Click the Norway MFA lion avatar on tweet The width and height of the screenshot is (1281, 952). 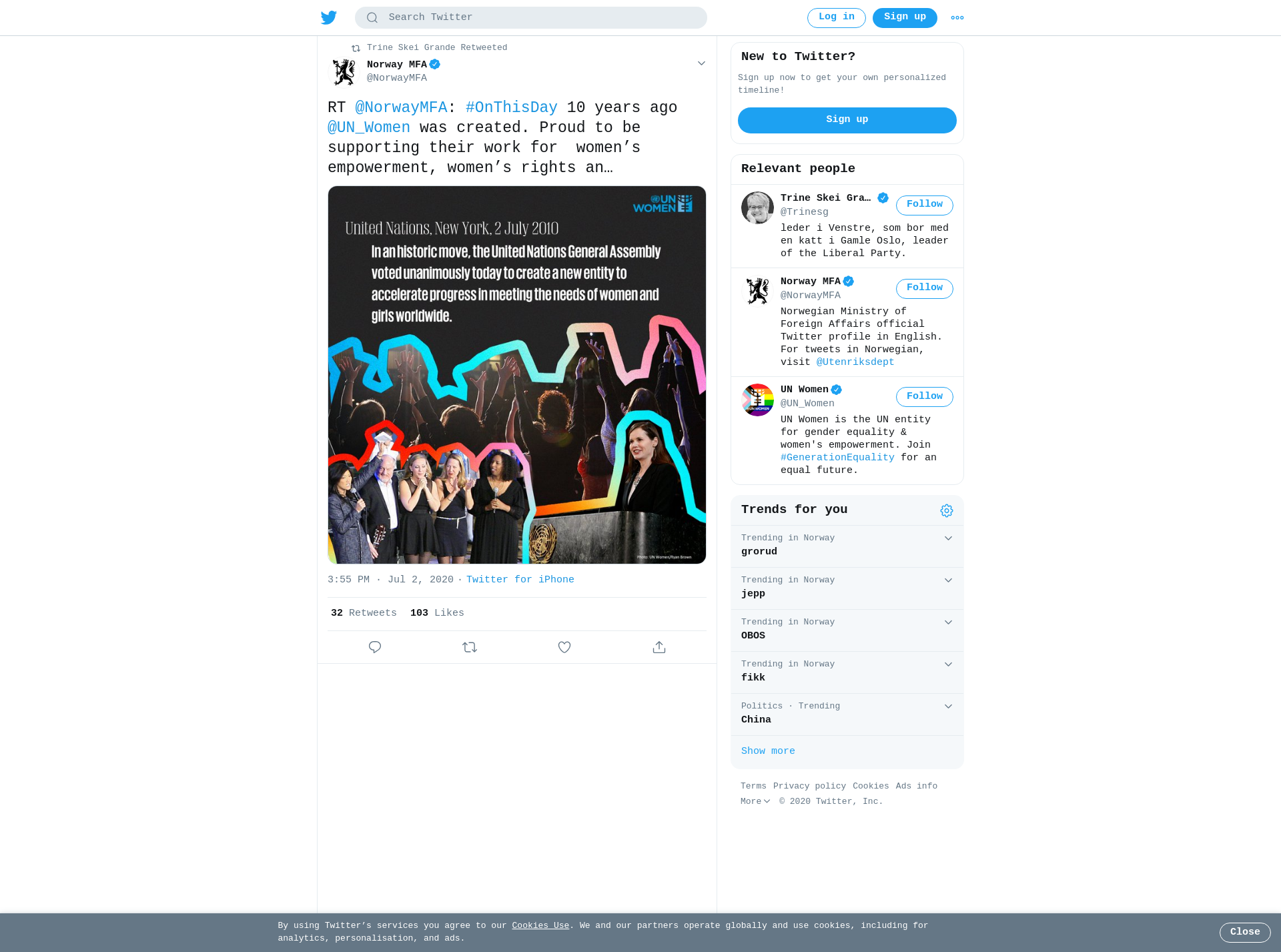(344, 71)
